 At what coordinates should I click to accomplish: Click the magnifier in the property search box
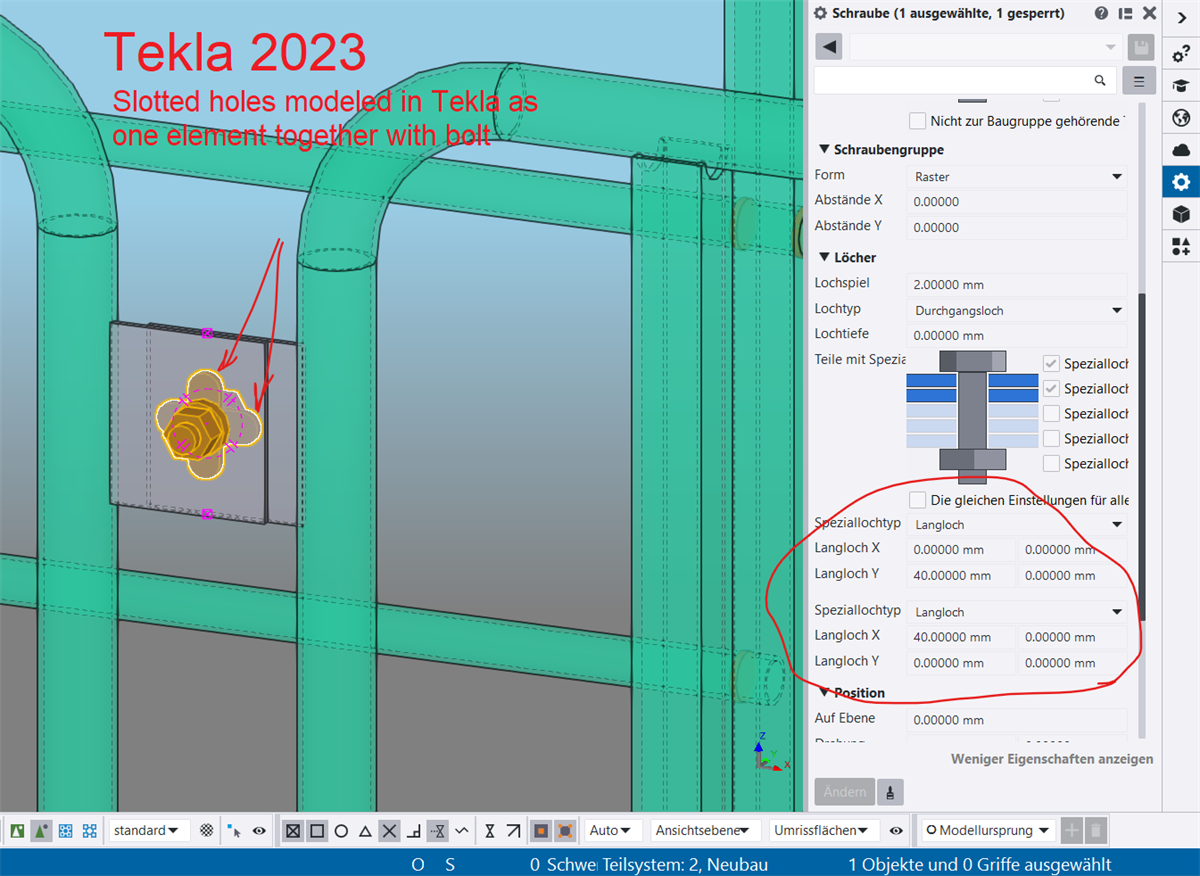1100,80
